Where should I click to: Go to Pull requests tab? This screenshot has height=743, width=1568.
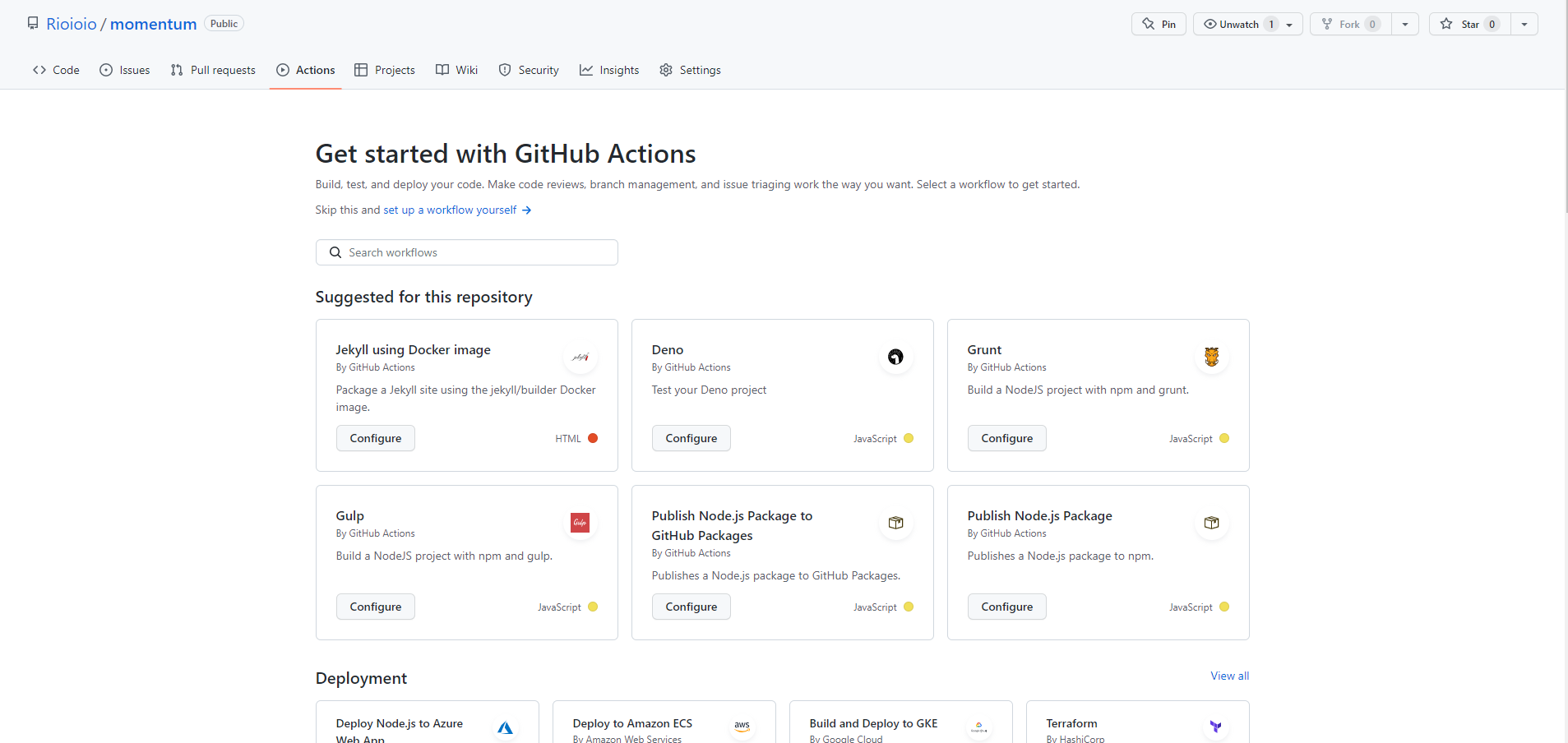pos(213,70)
